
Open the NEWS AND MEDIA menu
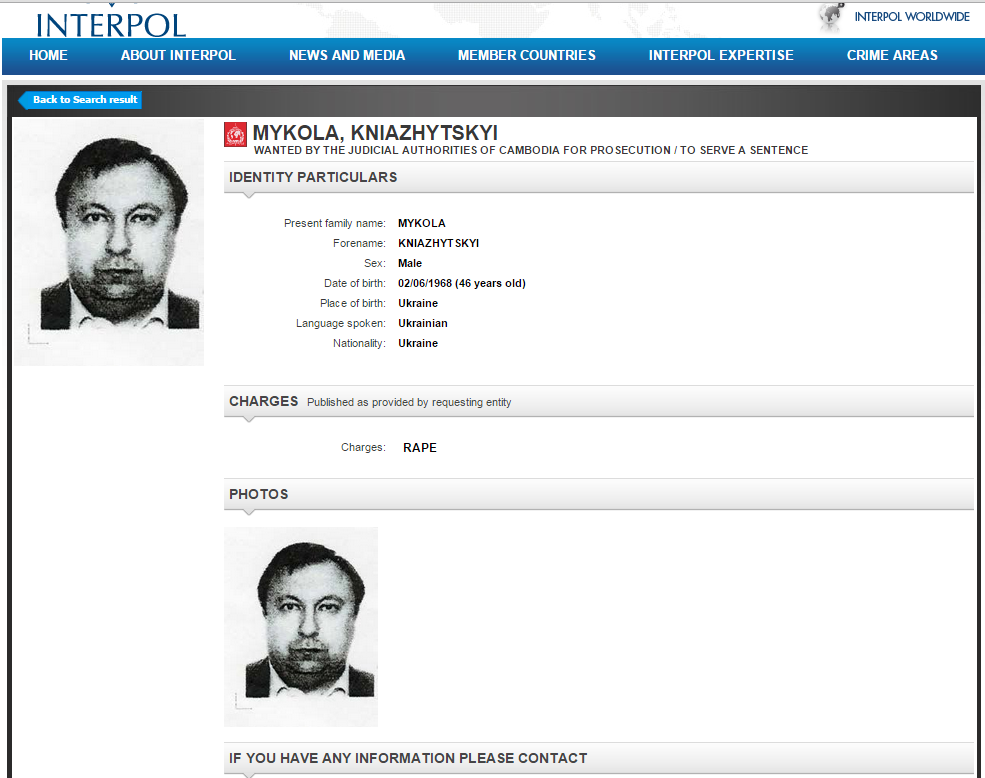point(347,56)
